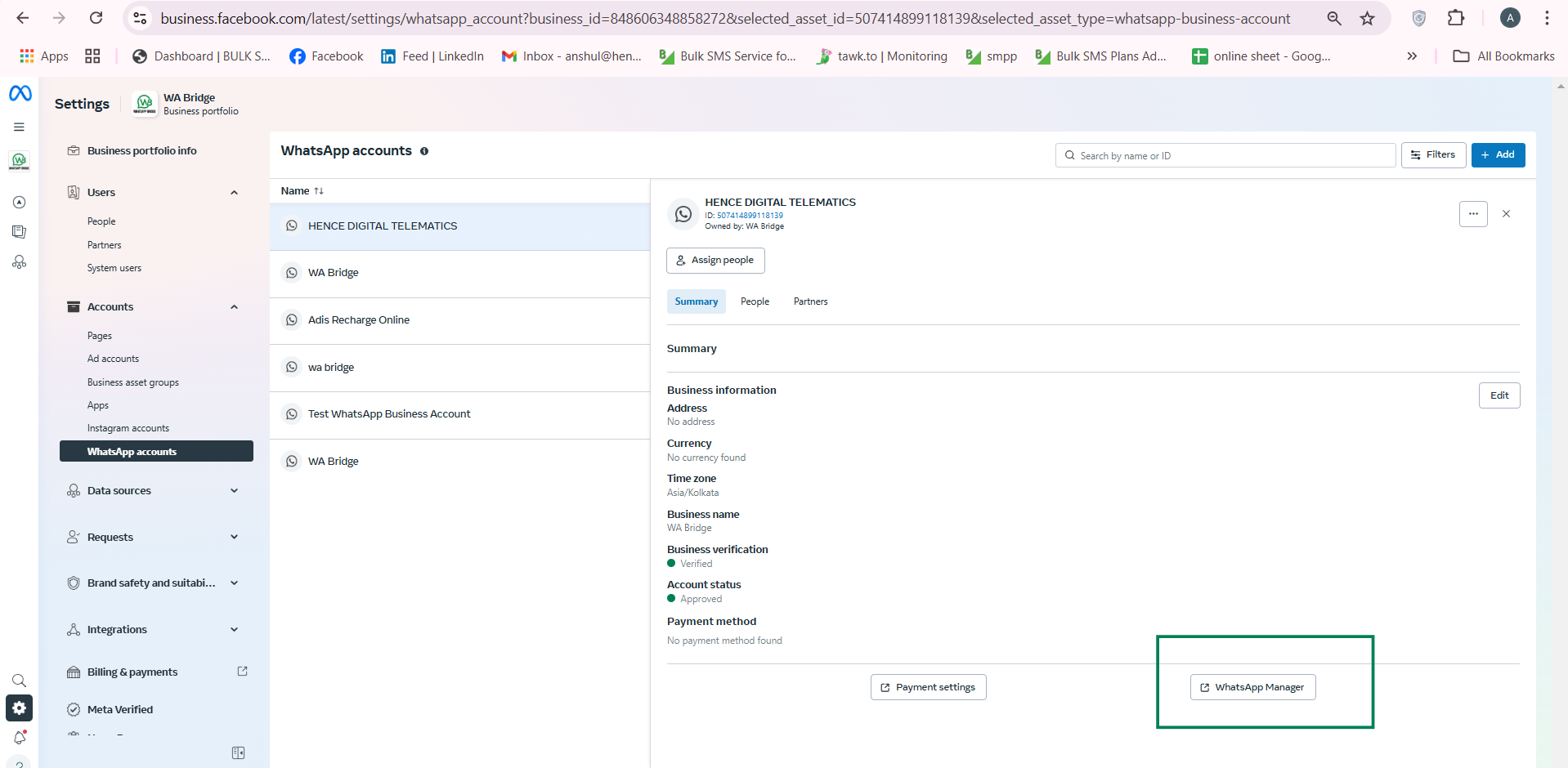This screenshot has width=1568, height=768.
Task: Open the tawk.to Monitoring bookmark
Action: click(x=881, y=56)
